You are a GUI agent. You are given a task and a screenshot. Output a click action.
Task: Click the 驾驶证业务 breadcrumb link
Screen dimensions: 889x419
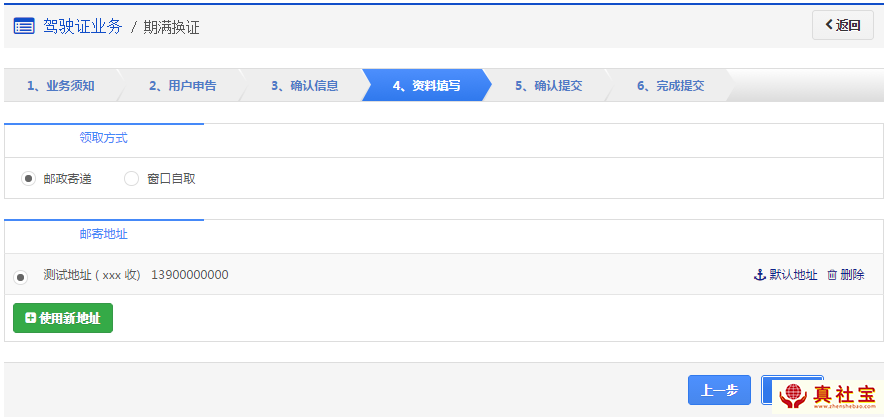83,27
